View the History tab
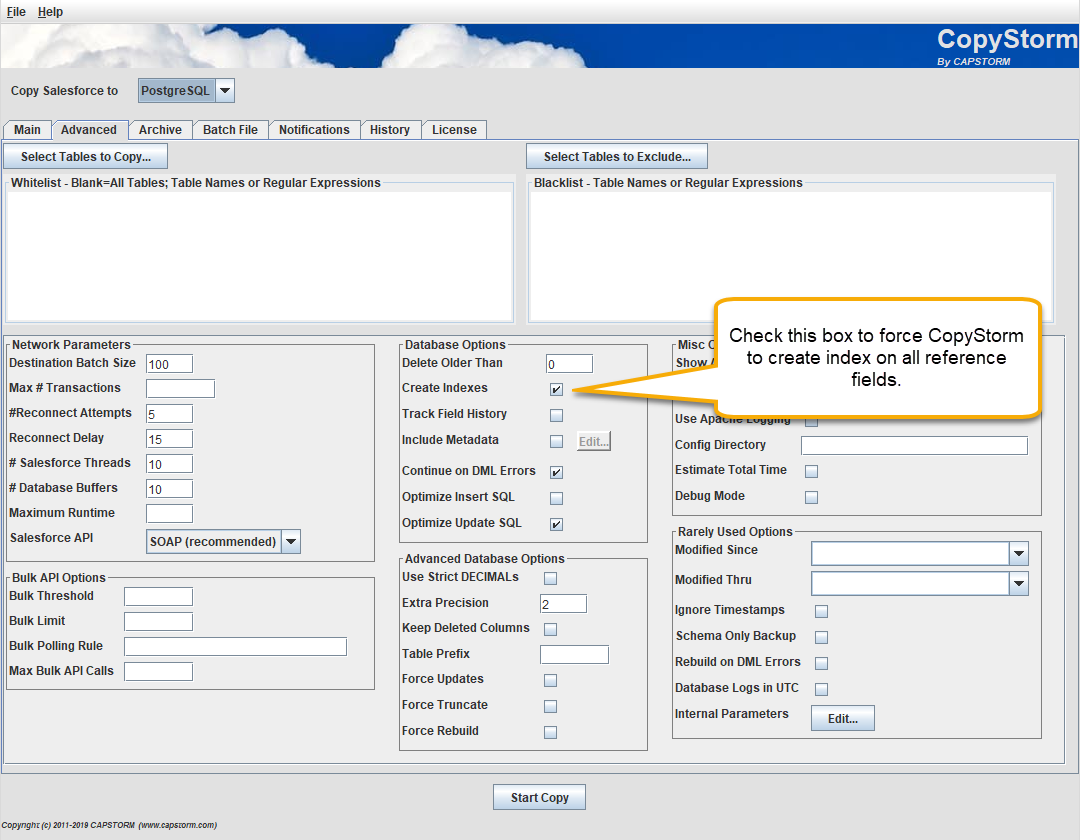 [390, 129]
